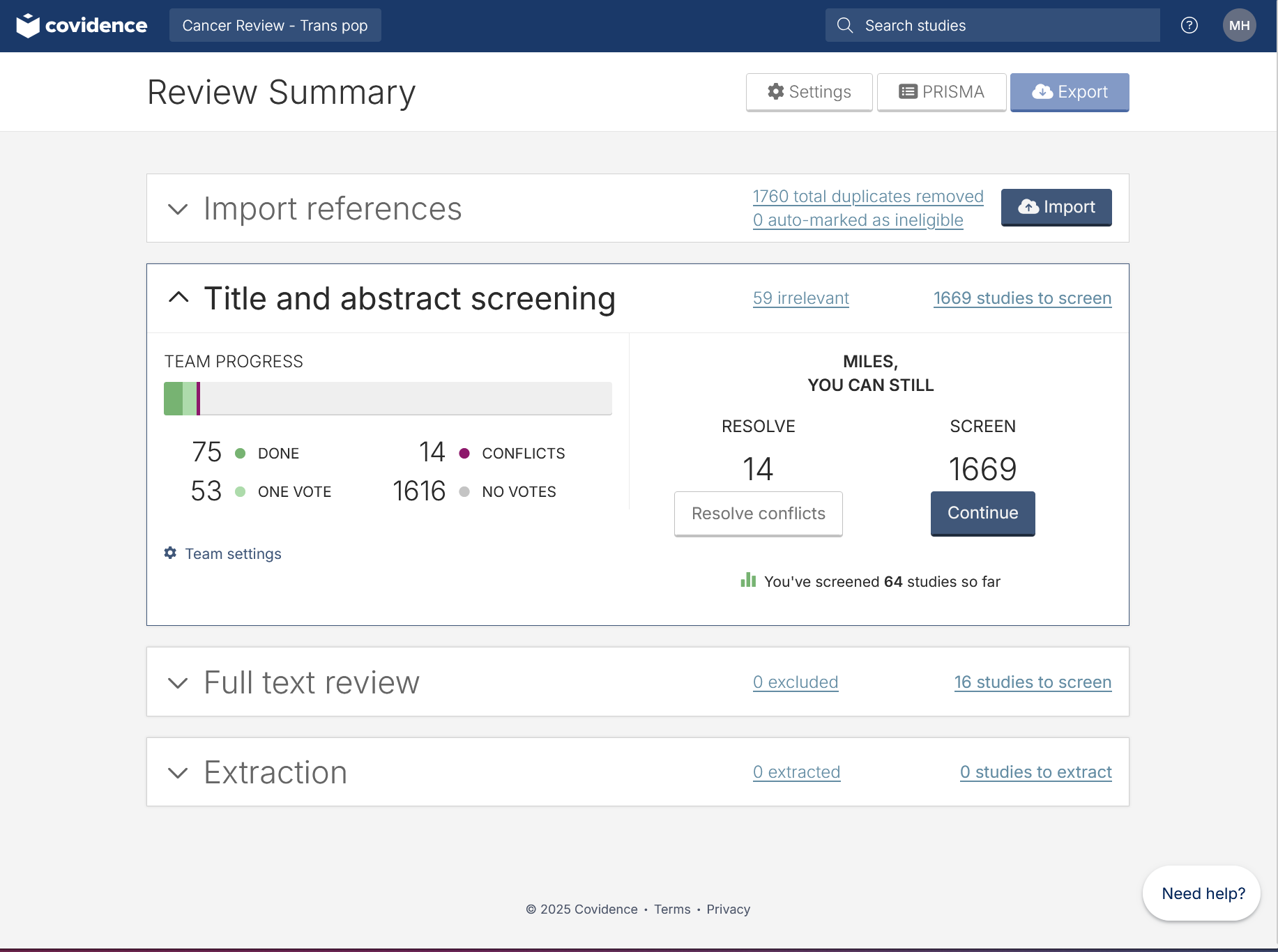Click the cloud icon on the Import button
The height and width of the screenshot is (952, 1278).
1028,207
